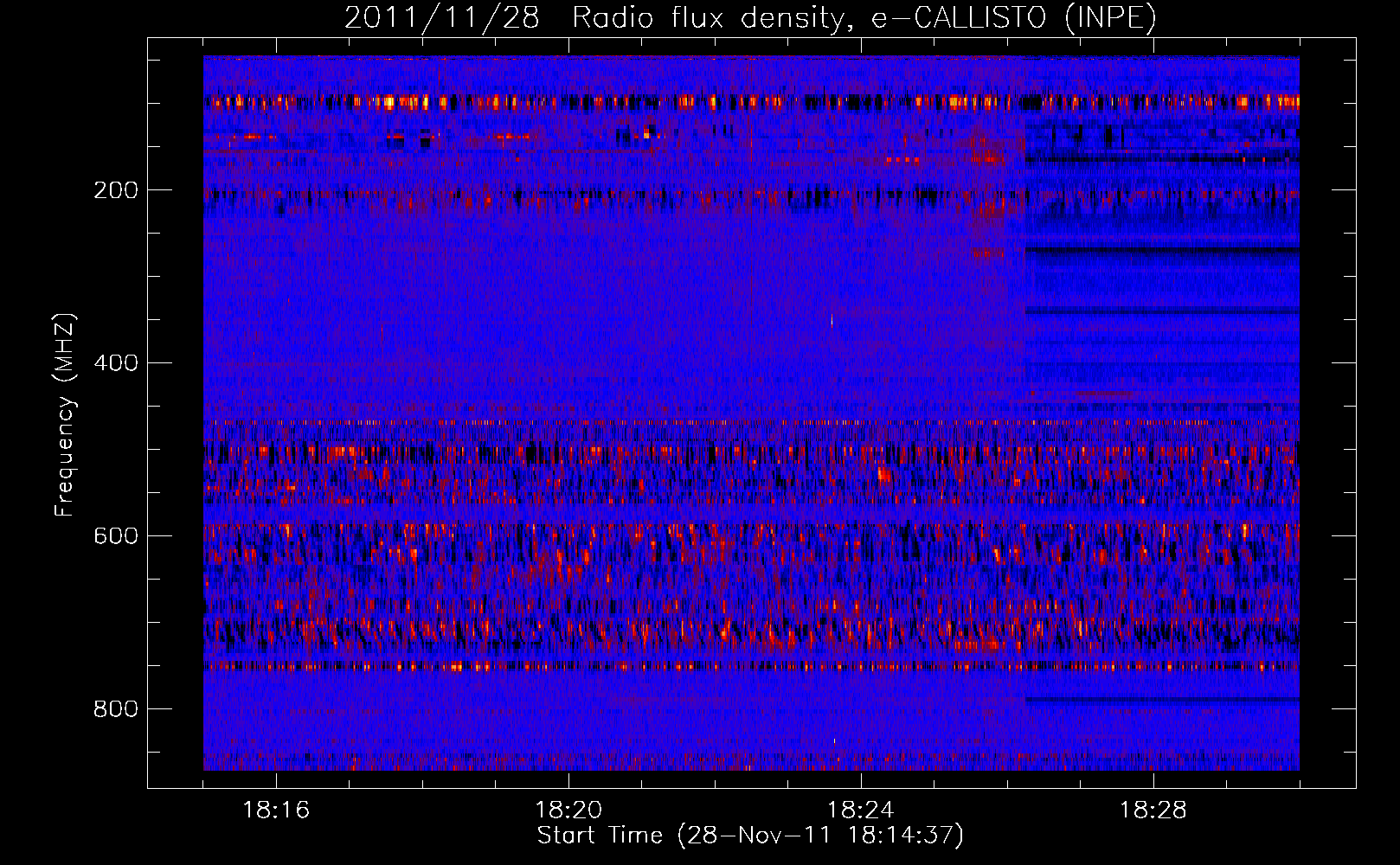The height and width of the screenshot is (865, 1400).
Task: Click the '18:16' time axis label
Action: [x=276, y=811]
